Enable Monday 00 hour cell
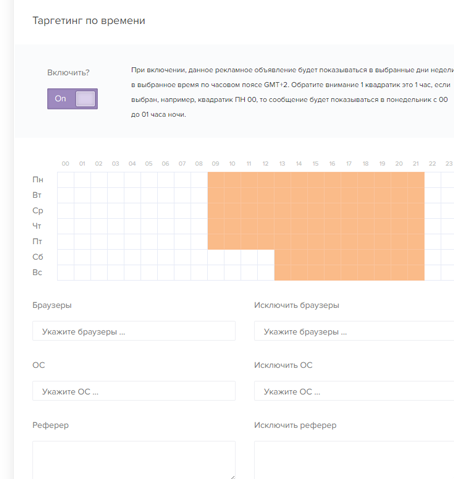Screen dimensions: 454x479 pos(66,180)
